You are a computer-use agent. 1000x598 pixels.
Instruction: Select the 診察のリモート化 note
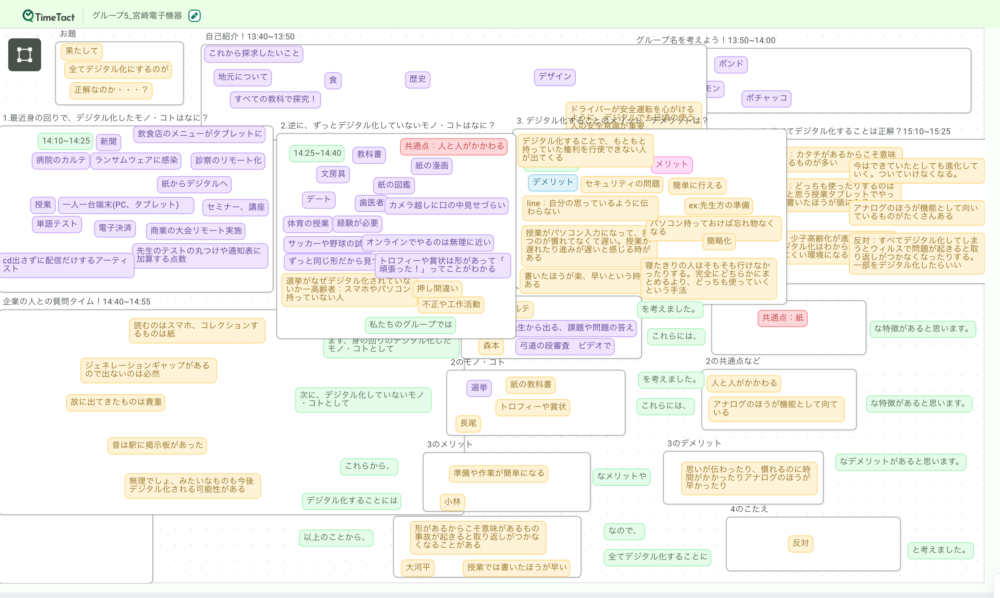tap(228, 161)
